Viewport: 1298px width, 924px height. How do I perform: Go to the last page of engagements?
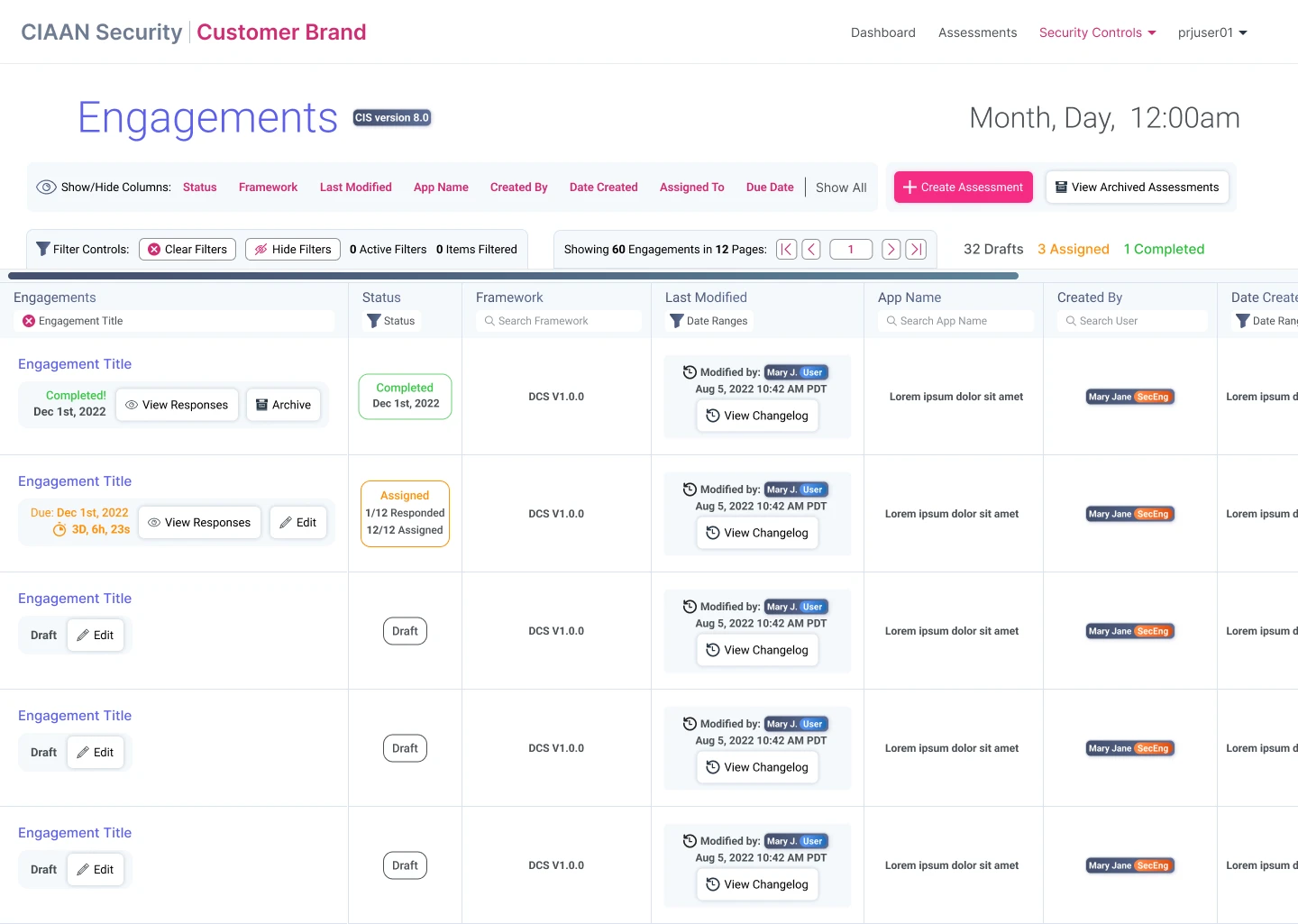pos(916,250)
